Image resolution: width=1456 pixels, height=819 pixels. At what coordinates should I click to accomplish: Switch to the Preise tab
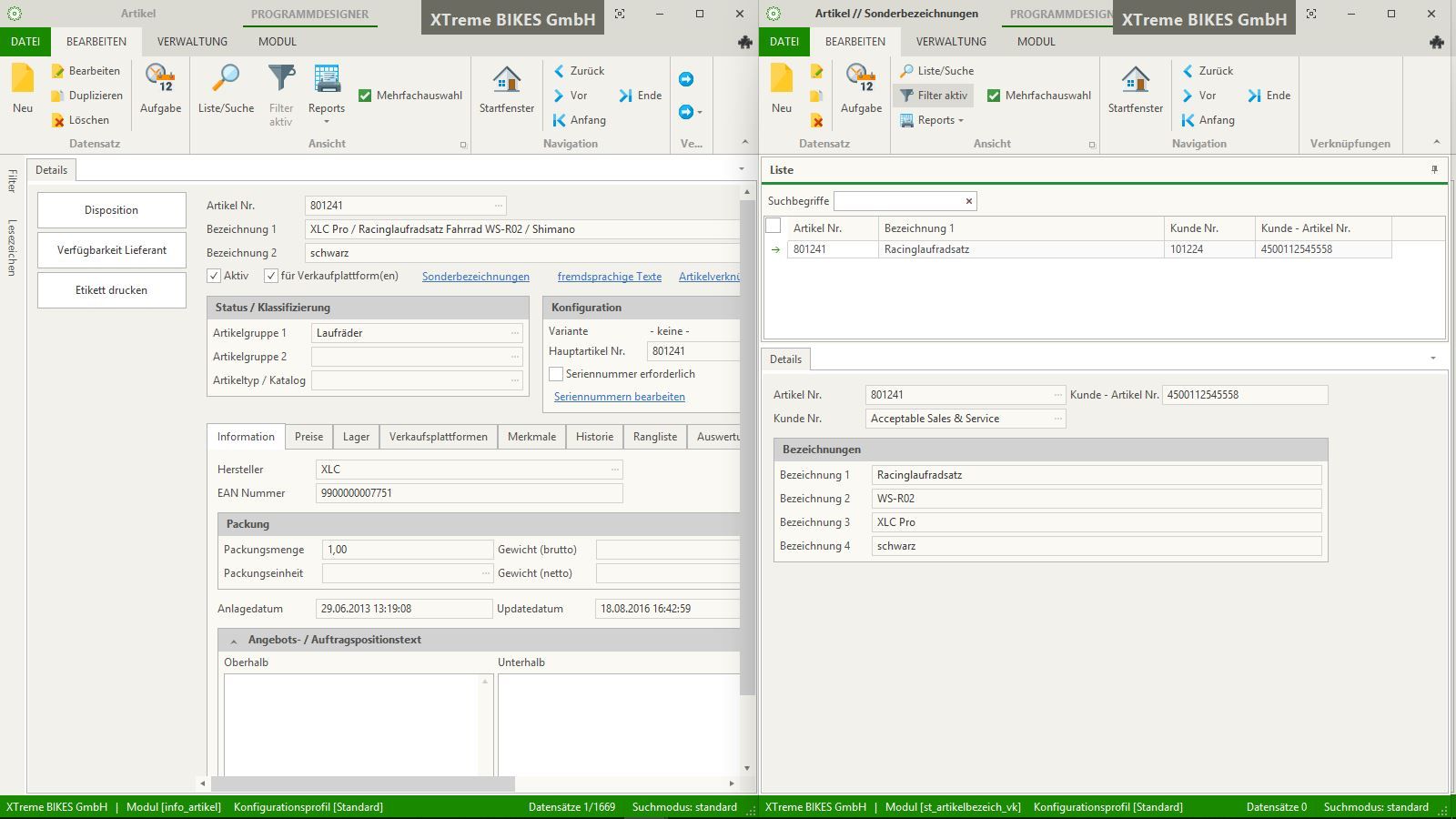click(x=308, y=437)
